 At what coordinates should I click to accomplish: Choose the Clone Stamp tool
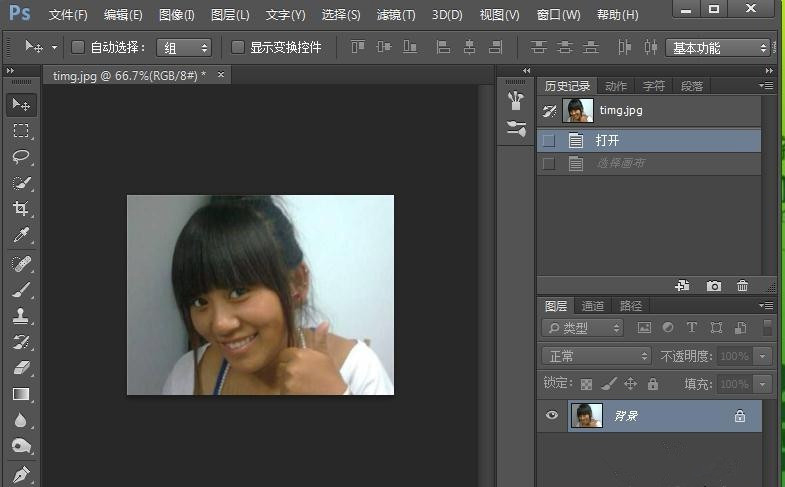tap(21, 315)
